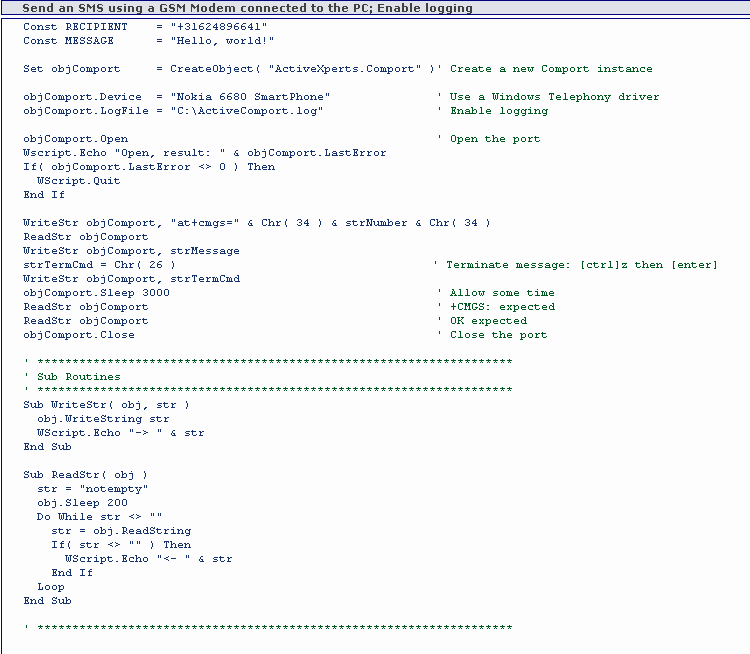Click the If( str <> "" ) Then line

(121, 545)
